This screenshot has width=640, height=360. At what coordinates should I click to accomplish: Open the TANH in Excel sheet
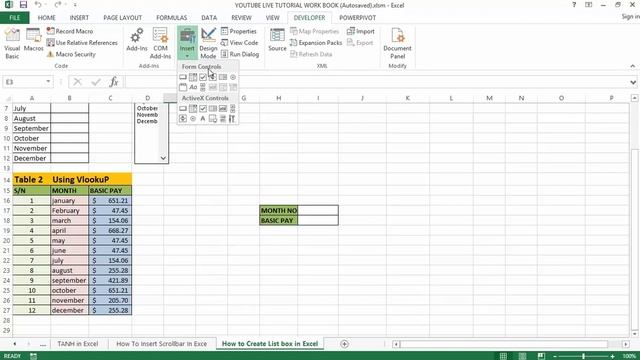tap(78, 344)
